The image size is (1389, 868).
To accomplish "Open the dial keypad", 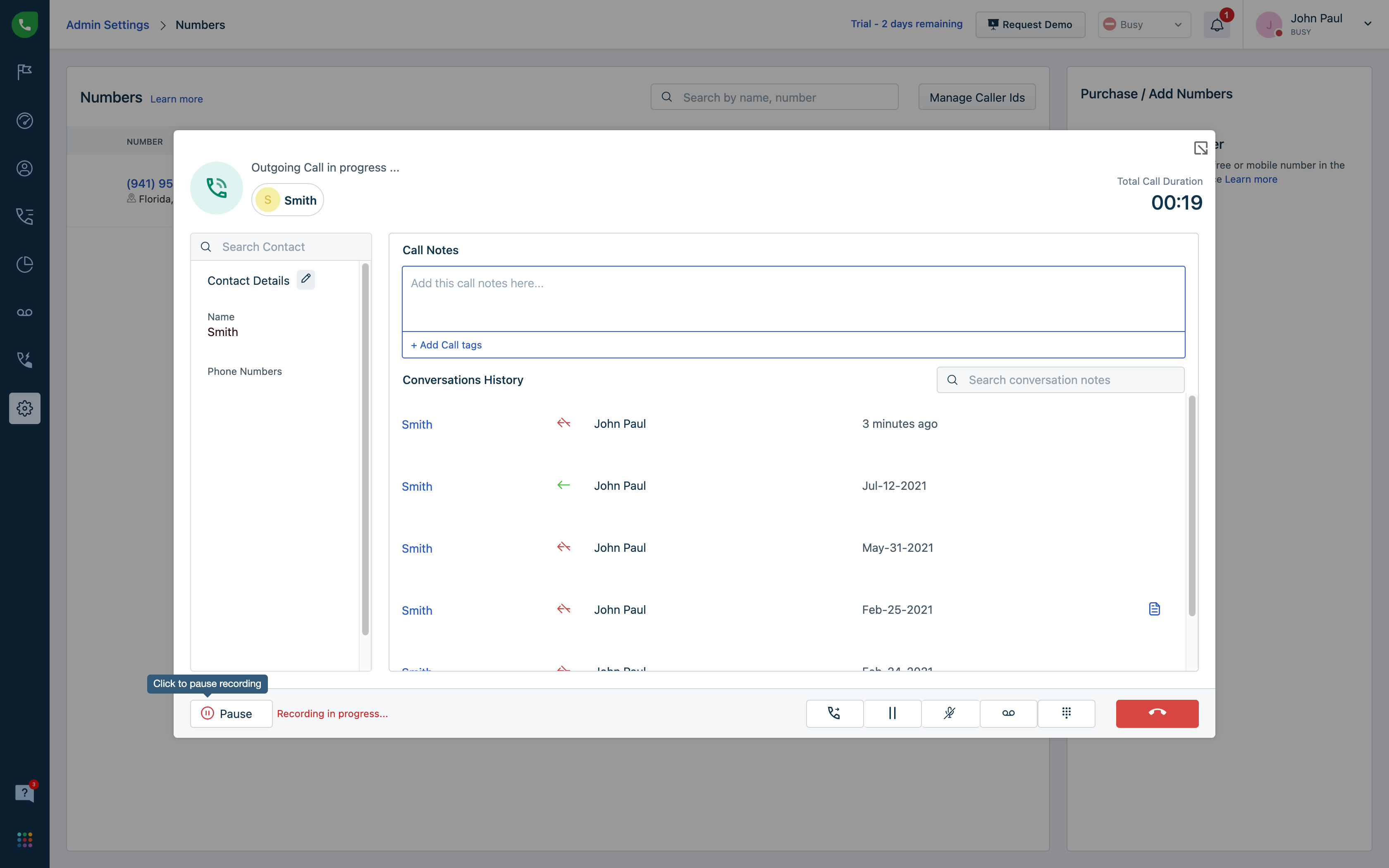I will 1066,713.
